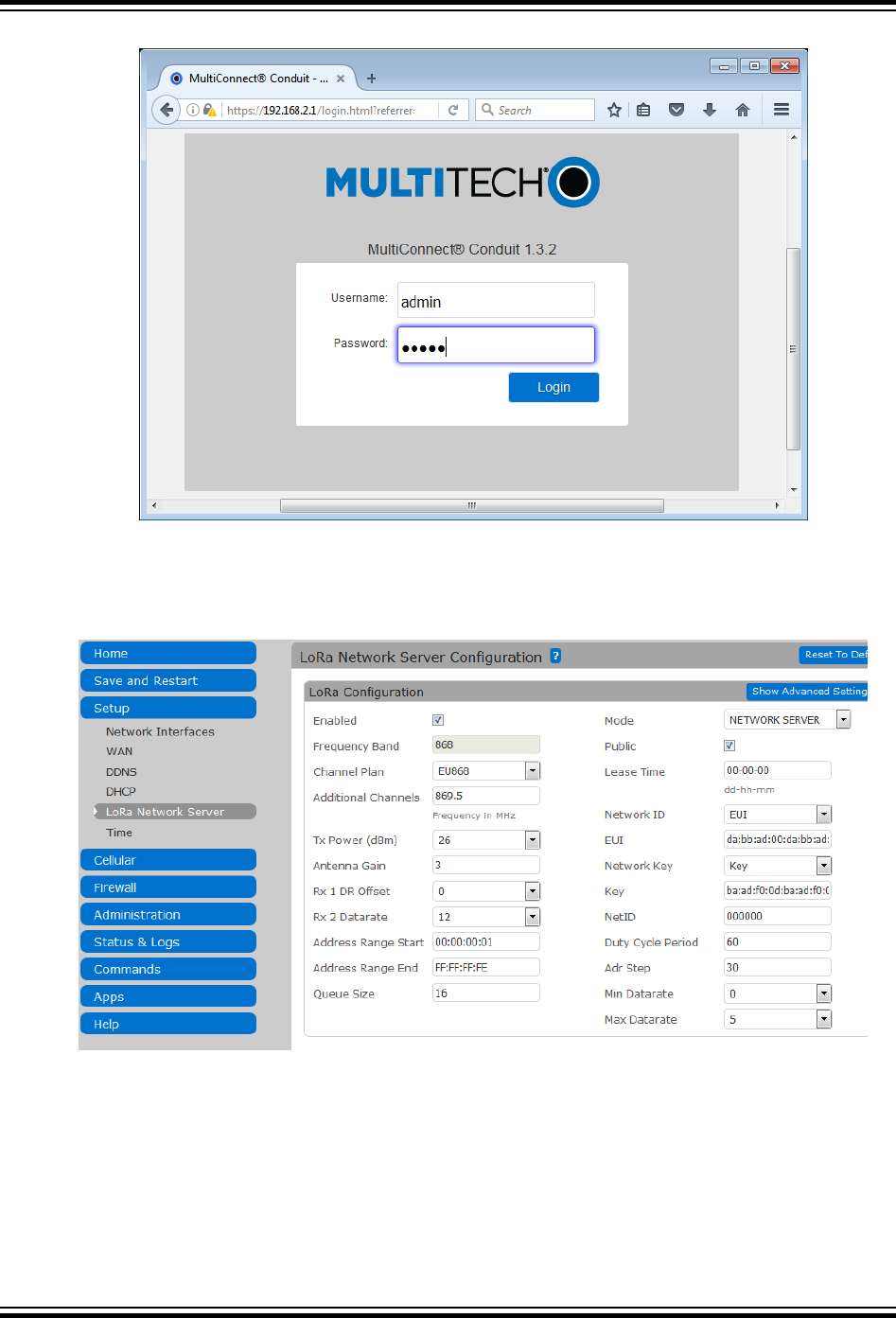The height and width of the screenshot is (1318, 896).
Task: Open the DDNS setup page
Action: [x=121, y=772]
